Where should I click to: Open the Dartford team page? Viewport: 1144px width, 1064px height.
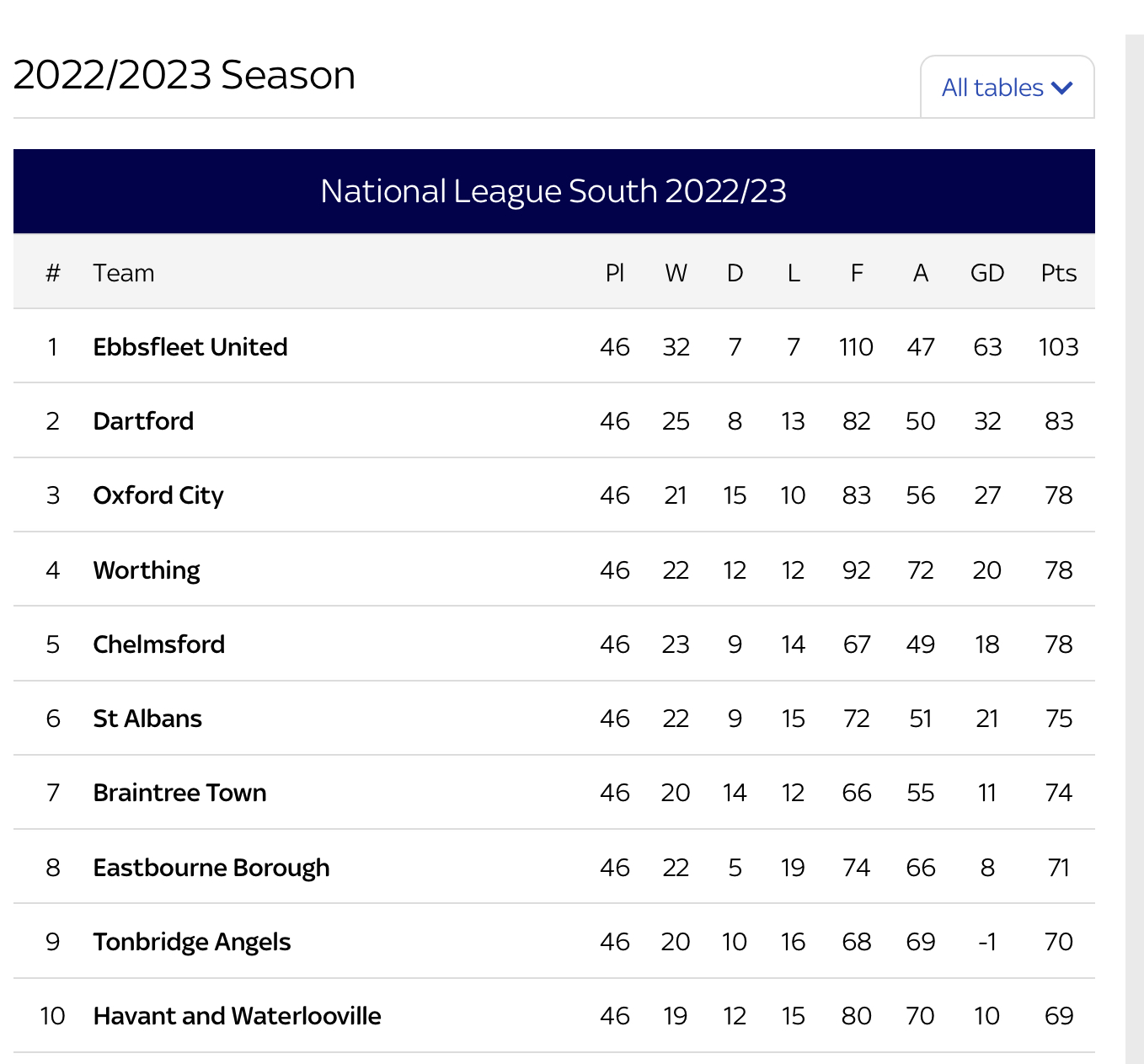pos(143,420)
